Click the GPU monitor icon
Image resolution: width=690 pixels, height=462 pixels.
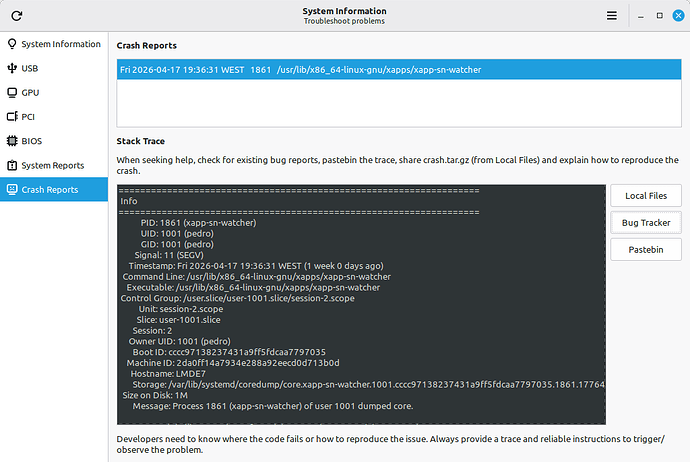[12, 92]
